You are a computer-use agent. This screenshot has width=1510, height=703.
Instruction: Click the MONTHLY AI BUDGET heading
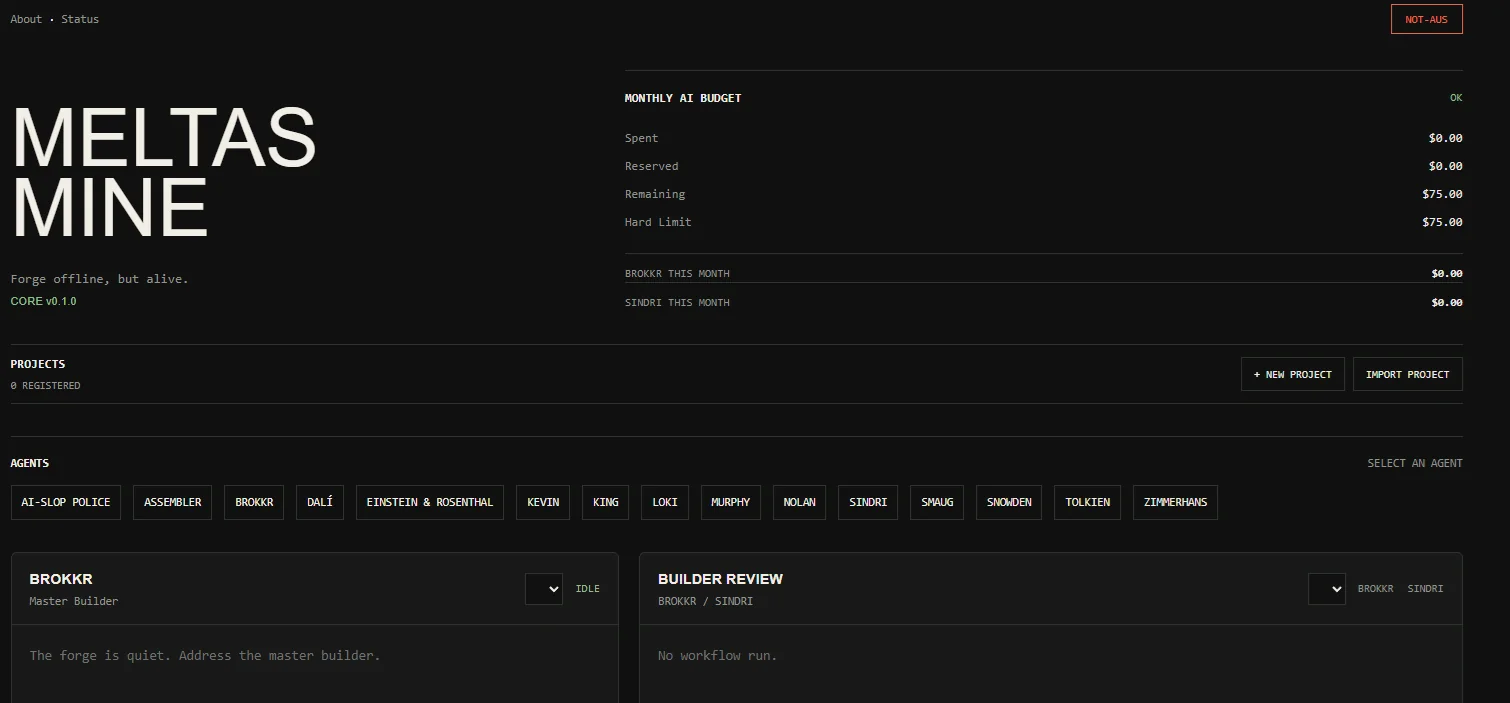click(683, 98)
